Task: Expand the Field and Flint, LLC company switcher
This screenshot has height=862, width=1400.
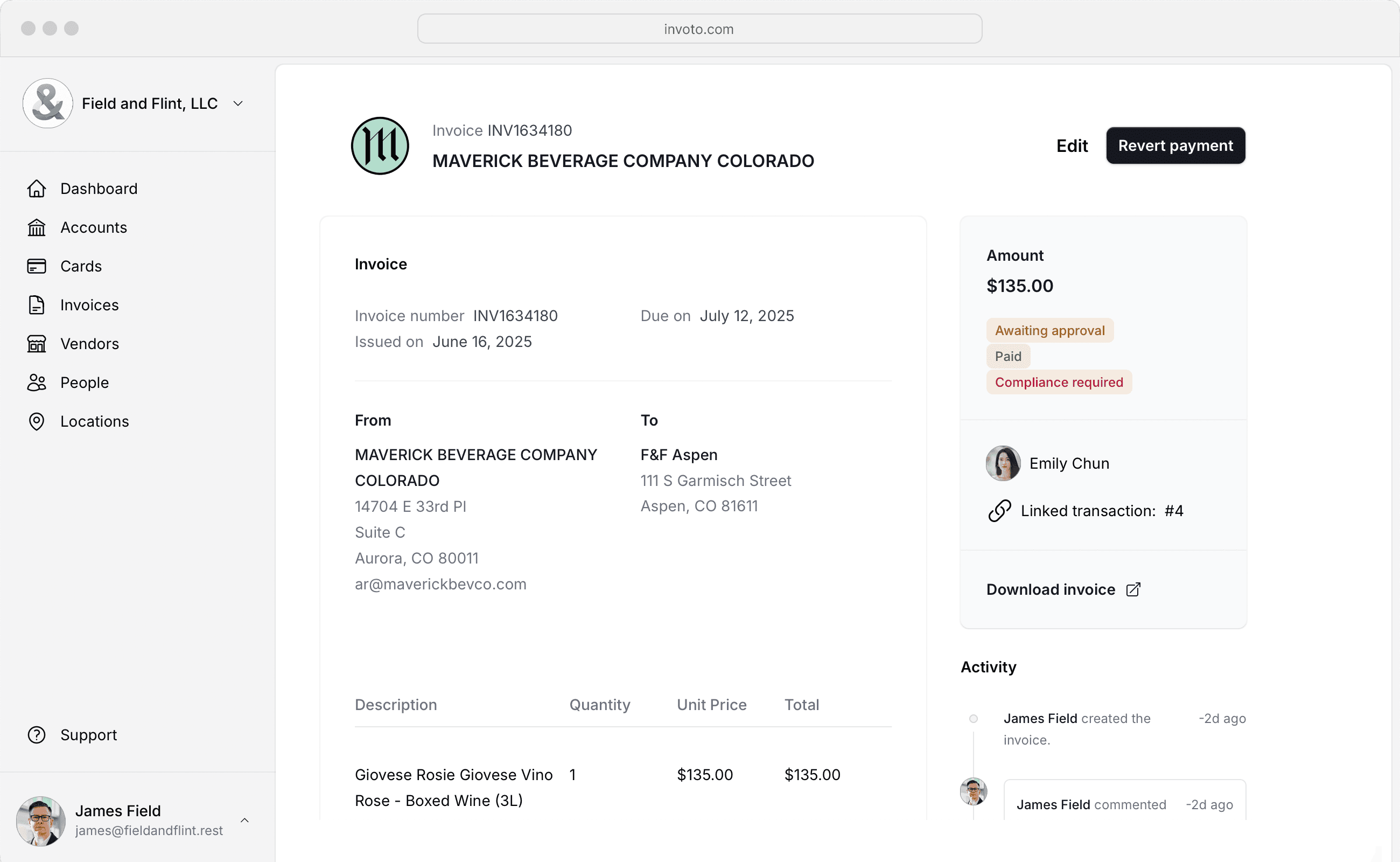Action: pyautogui.click(x=238, y=103)
